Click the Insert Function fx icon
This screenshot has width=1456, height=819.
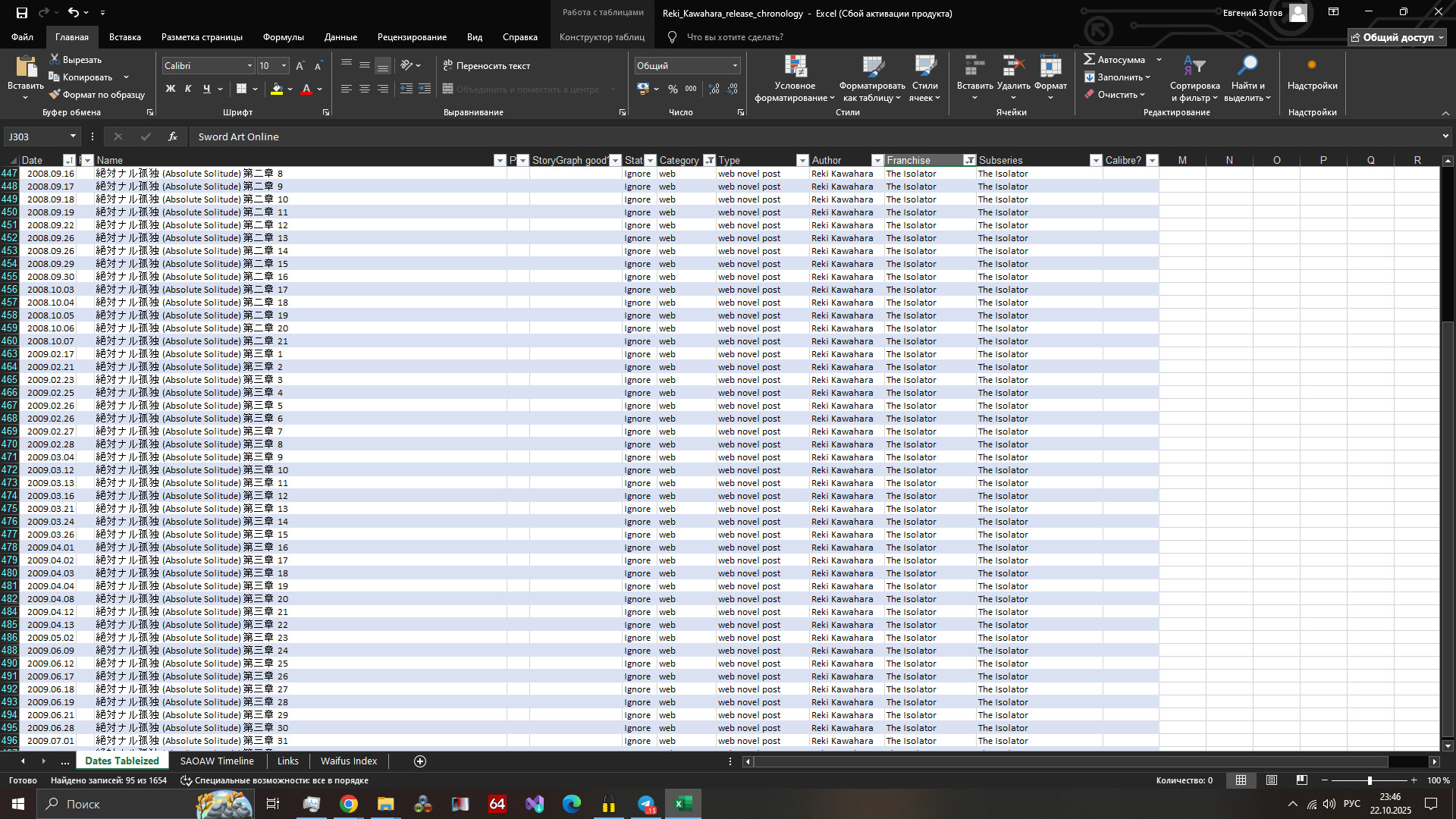(173, 136)
